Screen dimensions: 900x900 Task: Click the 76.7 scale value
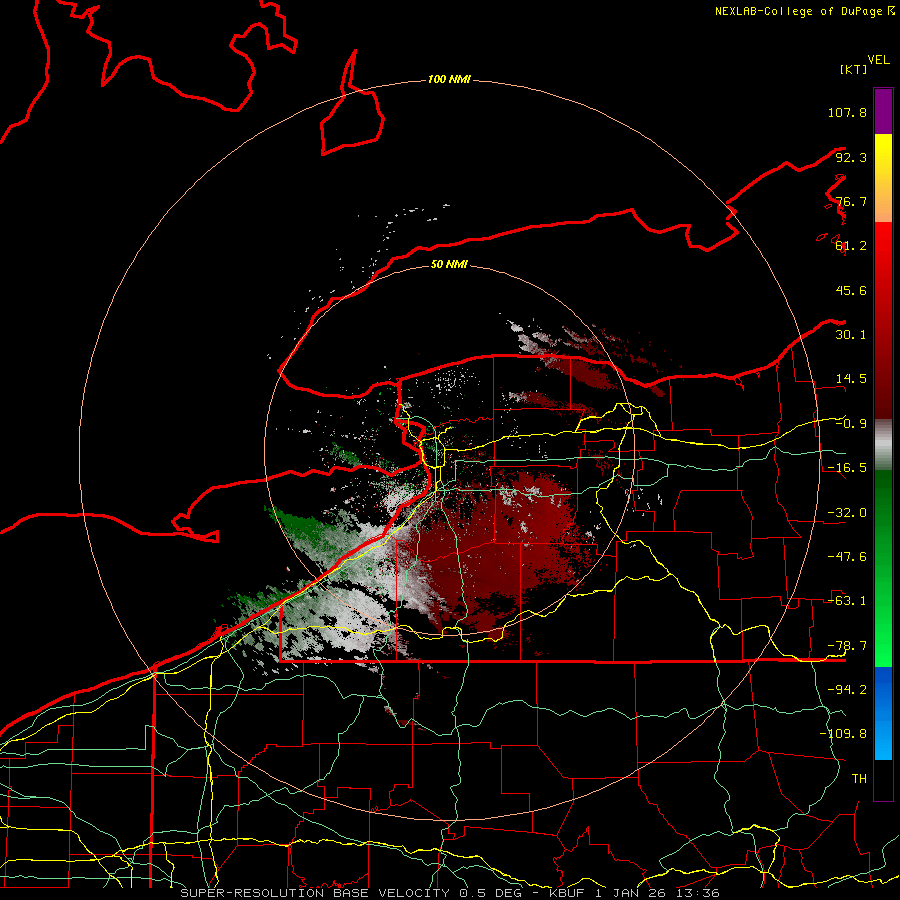851,201
